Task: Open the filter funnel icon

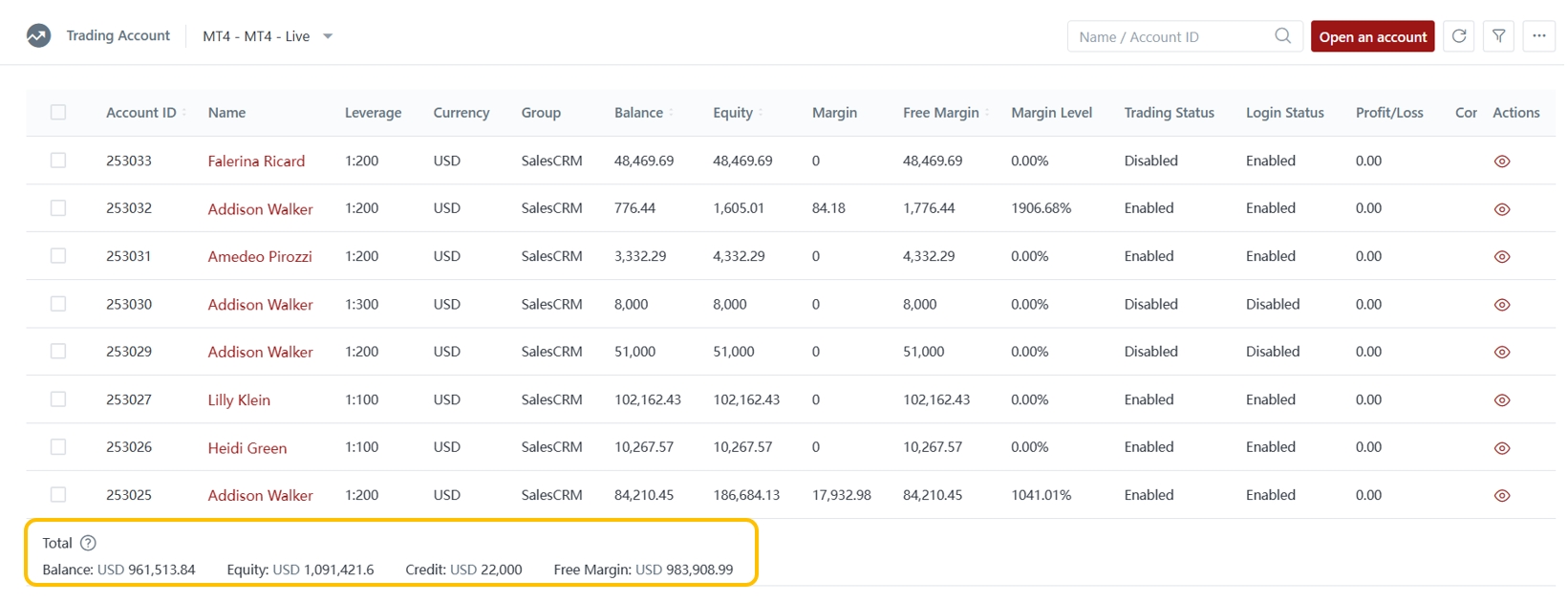Action: 1498,36
